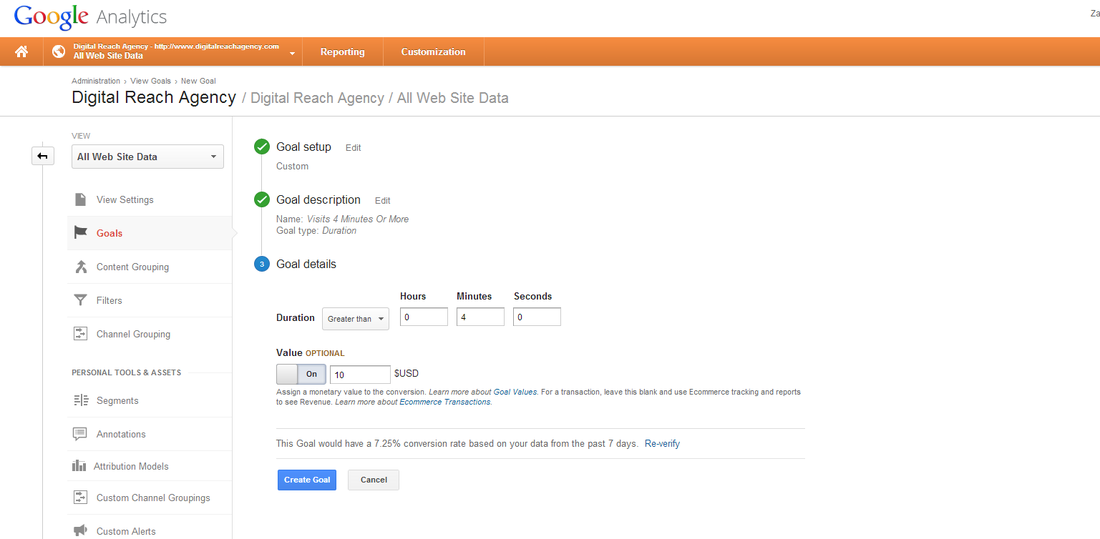Click the Goal setup heading

pyautogui.click(x=304, y=147)
